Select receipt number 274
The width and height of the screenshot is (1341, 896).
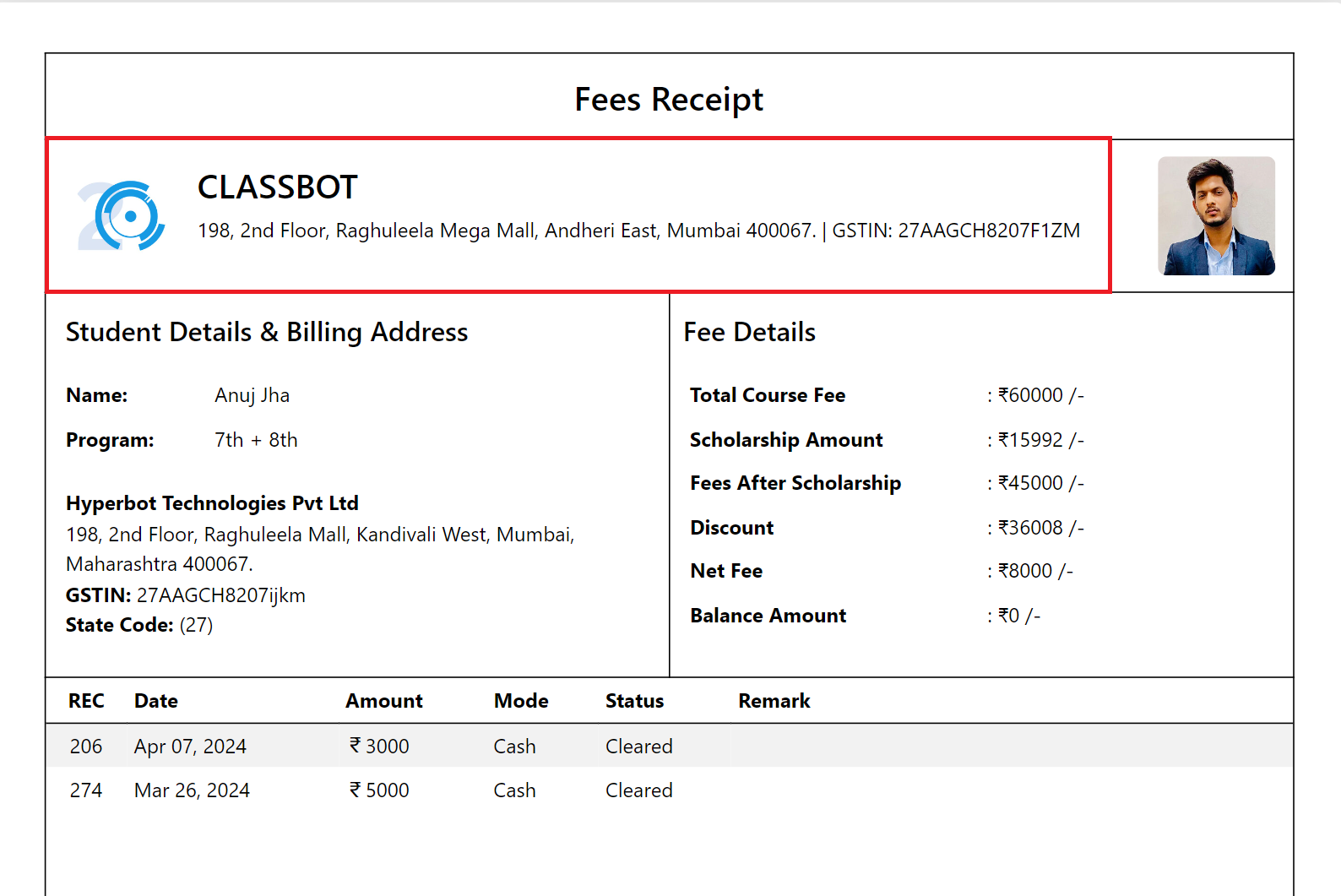(86, 790)
